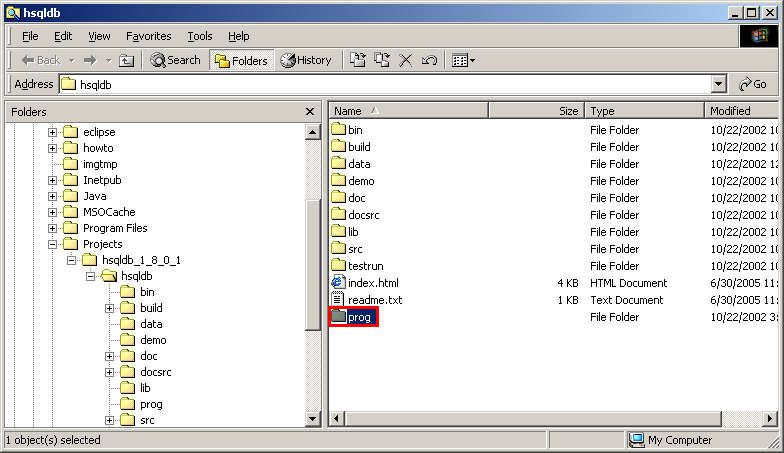Click the Go button
The image size is (784, 453).
754,85
